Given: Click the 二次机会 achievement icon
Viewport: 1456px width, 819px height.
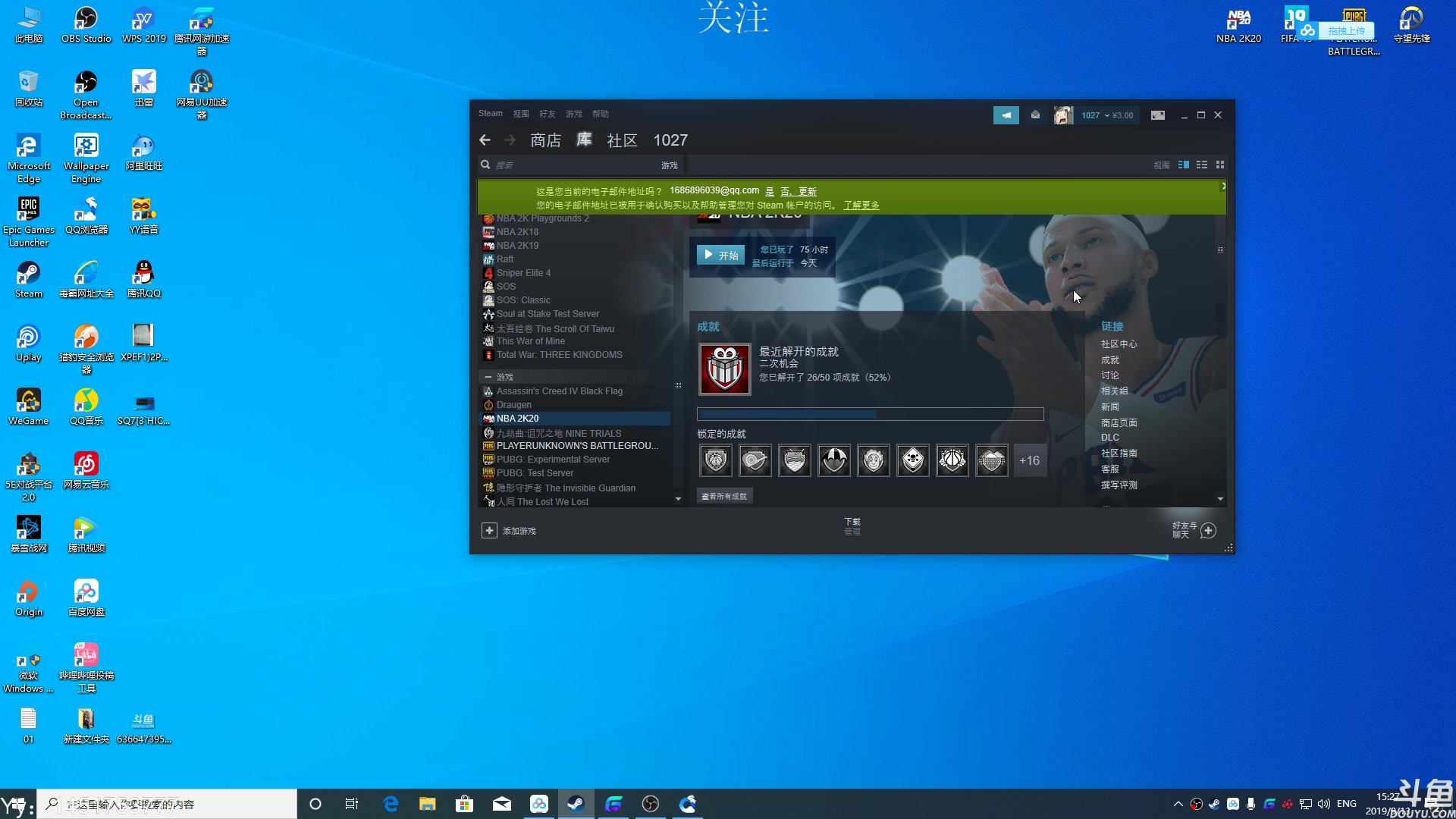Looking at the screenshot, I should click(725, 369).
